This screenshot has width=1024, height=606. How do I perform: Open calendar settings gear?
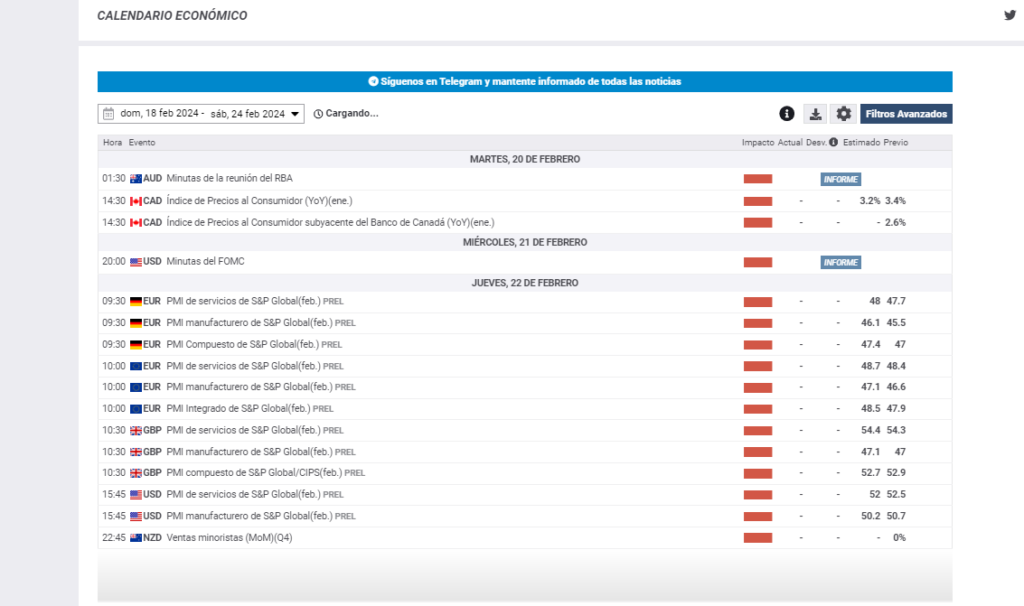pyautogui.click(x=843, y=114)
